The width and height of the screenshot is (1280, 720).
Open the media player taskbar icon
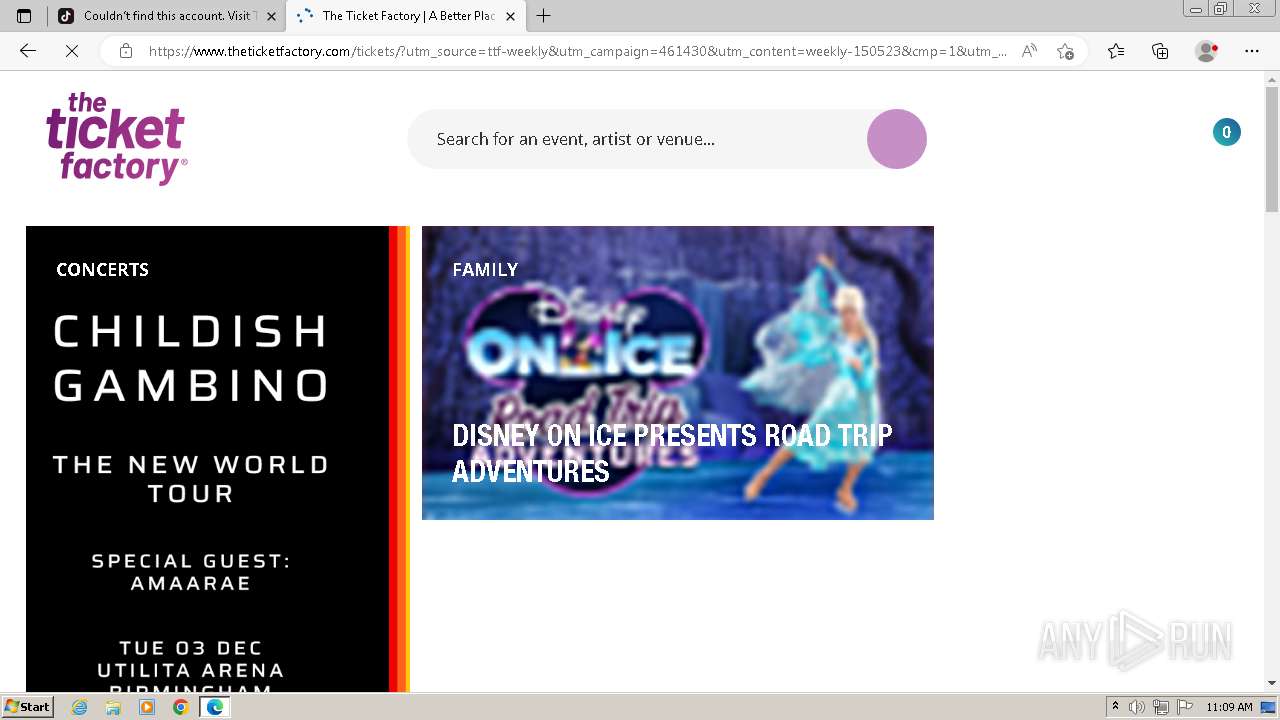point(147,707)
